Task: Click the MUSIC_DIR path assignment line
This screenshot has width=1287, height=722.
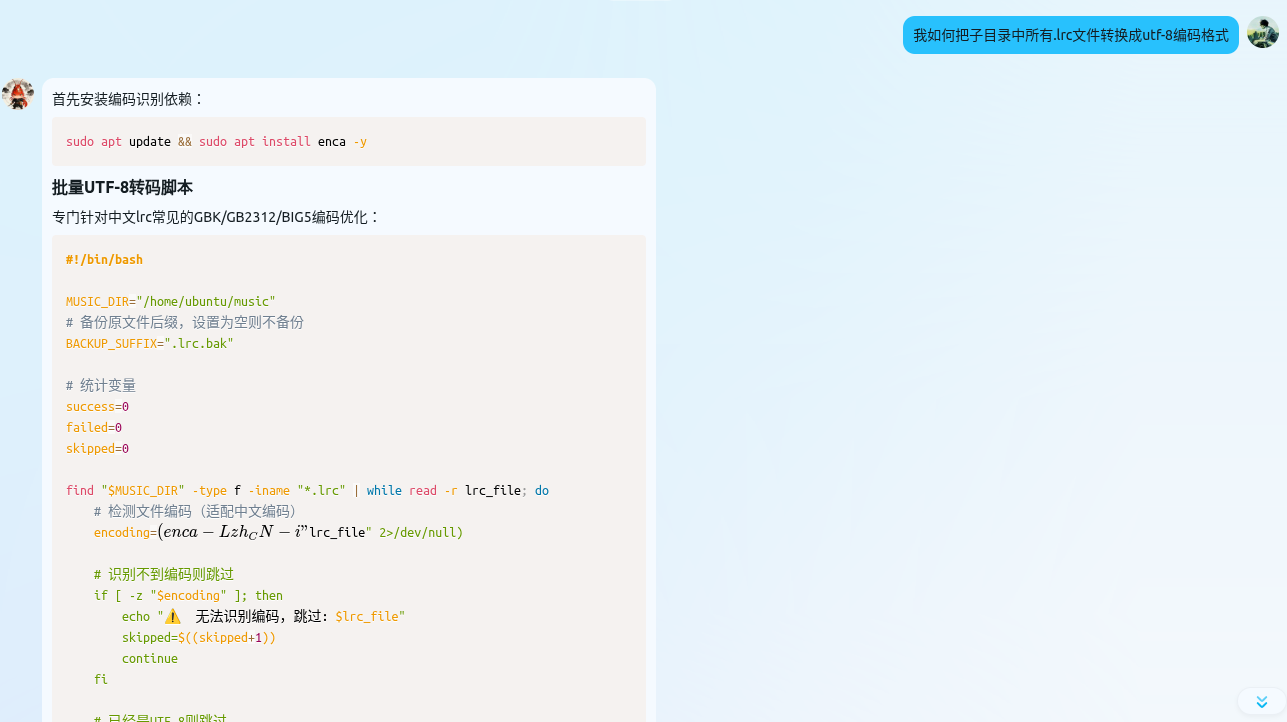Action: tap(170, 302)
